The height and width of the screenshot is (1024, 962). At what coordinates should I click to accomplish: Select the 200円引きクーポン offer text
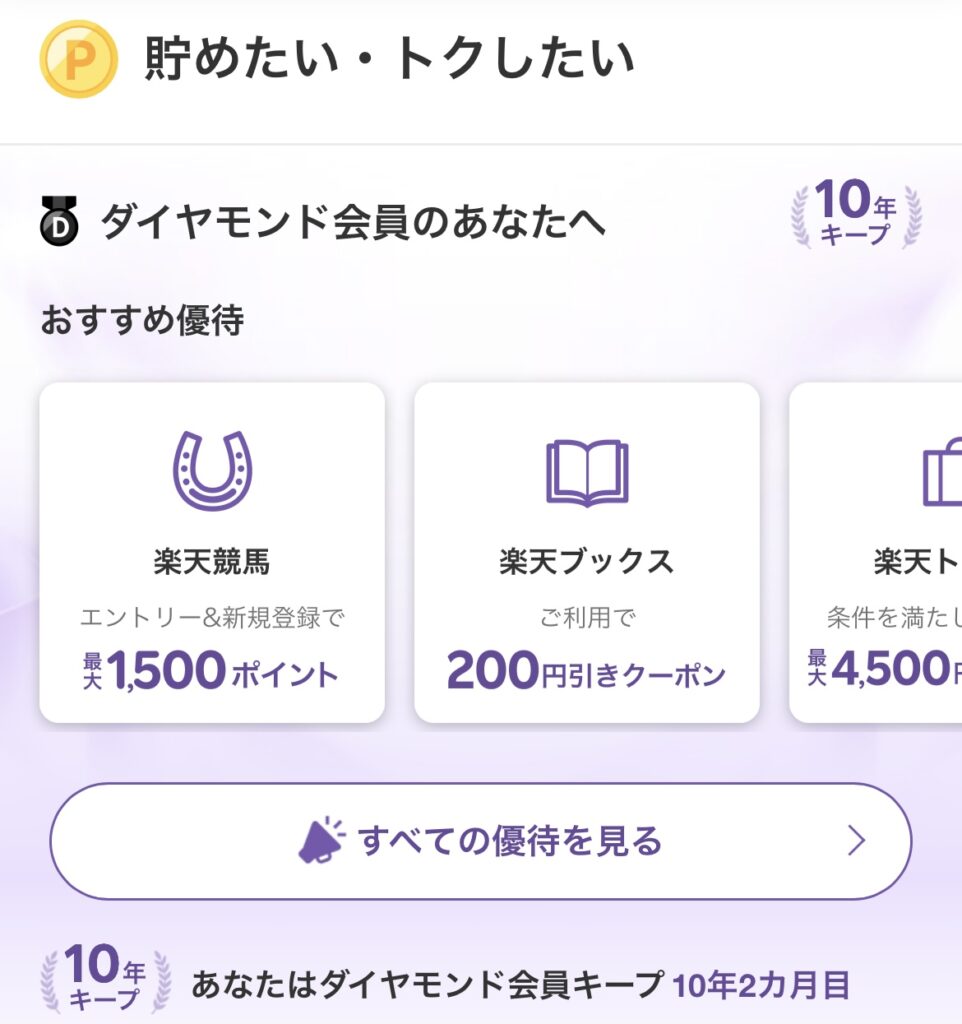click(x=586, y=671)
